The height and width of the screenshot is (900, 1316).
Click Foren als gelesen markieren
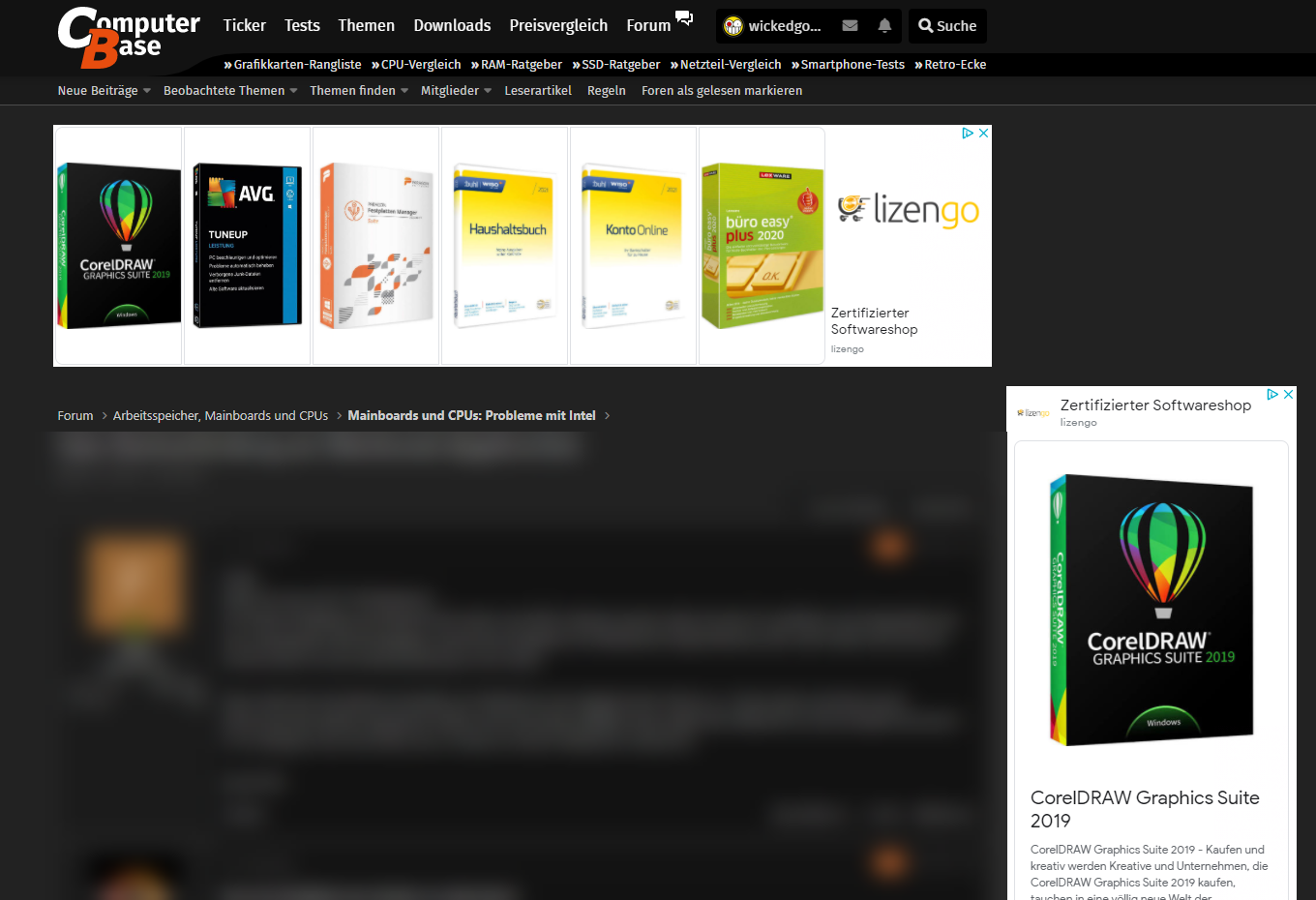[x=722, y=91]
